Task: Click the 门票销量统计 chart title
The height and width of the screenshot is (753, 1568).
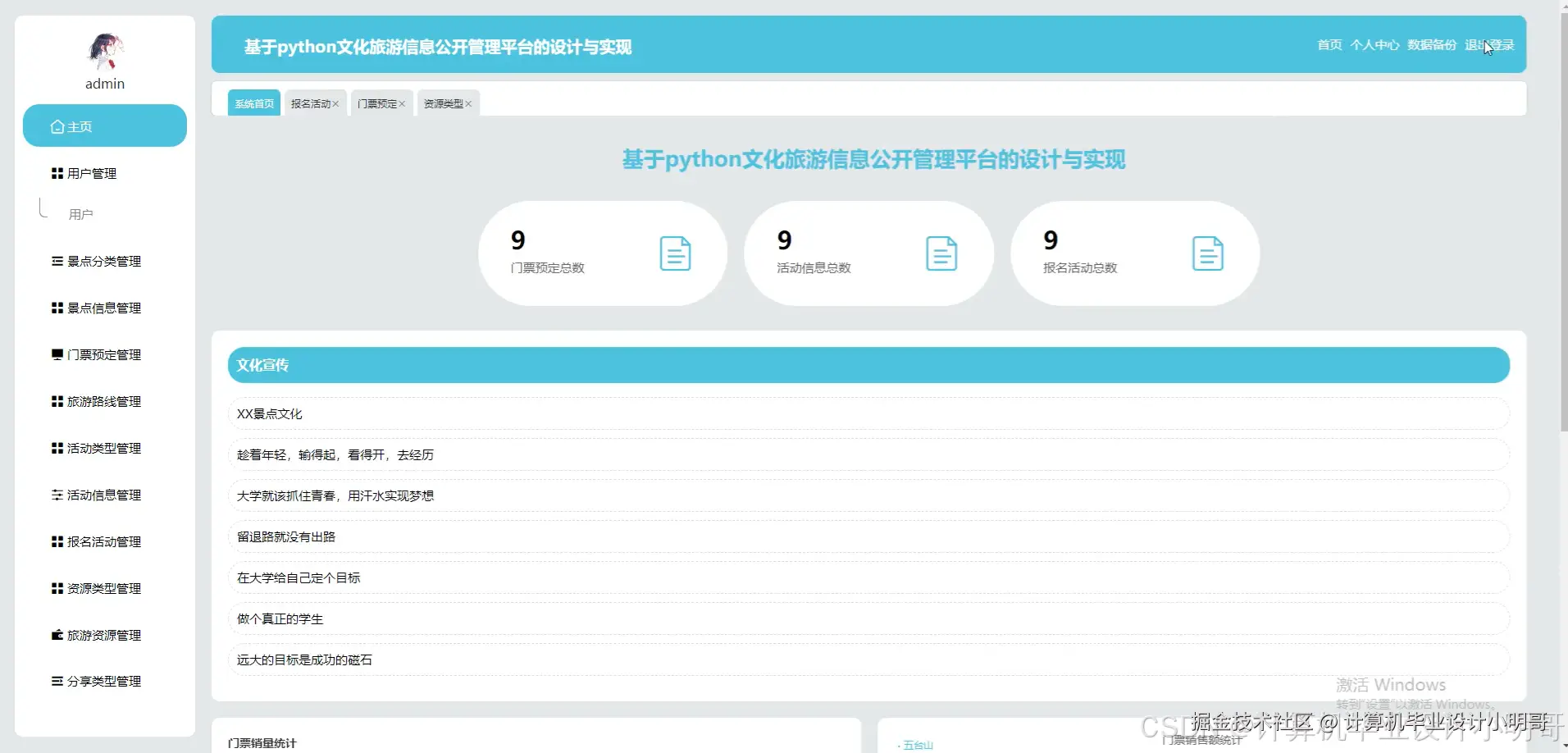Action: point(262,742)
